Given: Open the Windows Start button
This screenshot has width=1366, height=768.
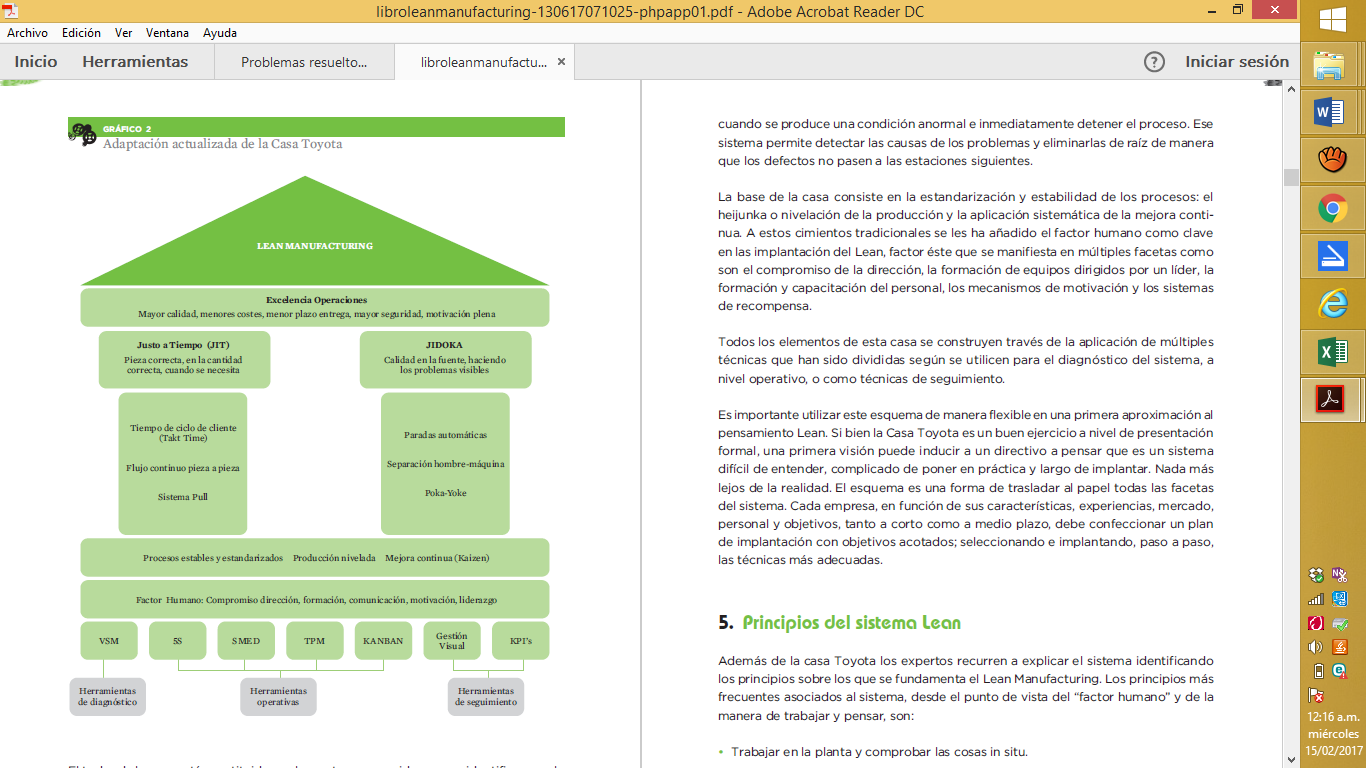Looking at the screenshot, I should click(1332, 21).
